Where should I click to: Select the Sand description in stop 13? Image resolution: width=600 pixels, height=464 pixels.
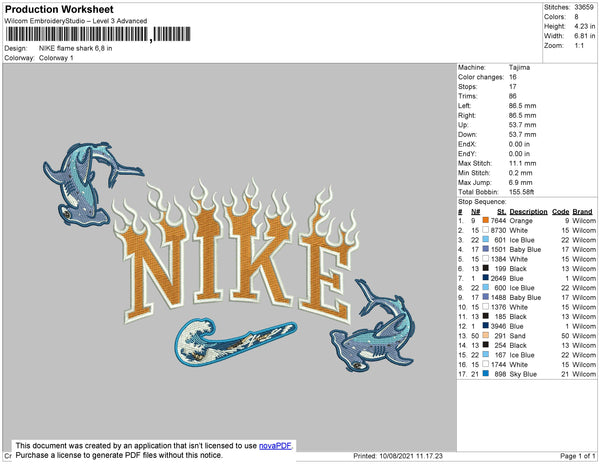517,335
